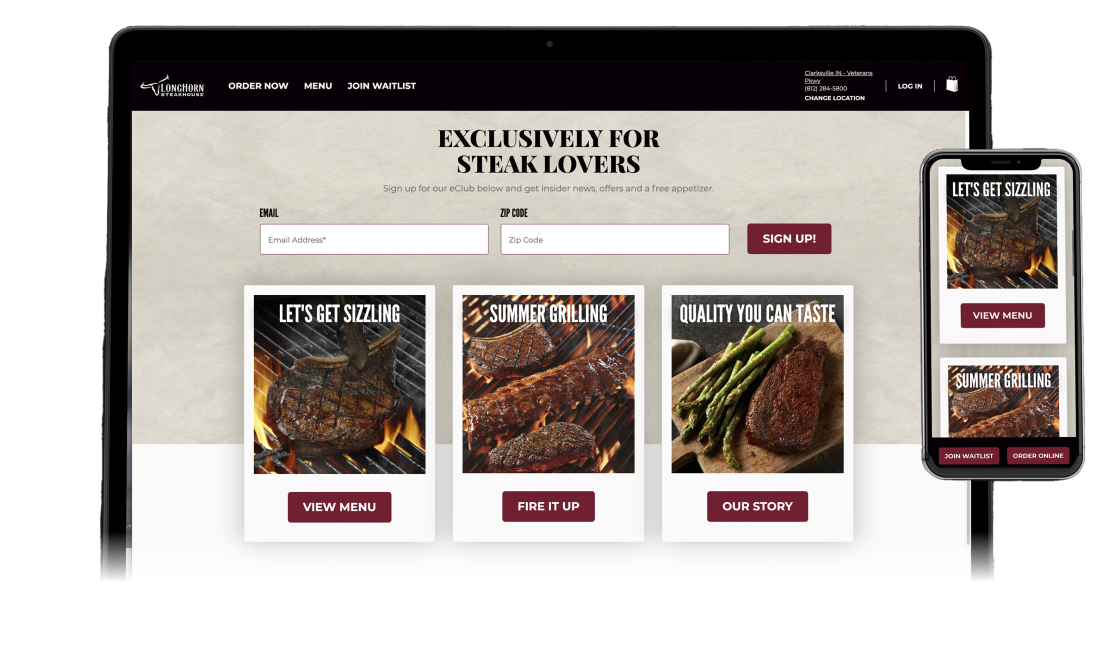Tap Order Online button on phone
Screen dimensions: 1116x650
tap(1038, 456)
